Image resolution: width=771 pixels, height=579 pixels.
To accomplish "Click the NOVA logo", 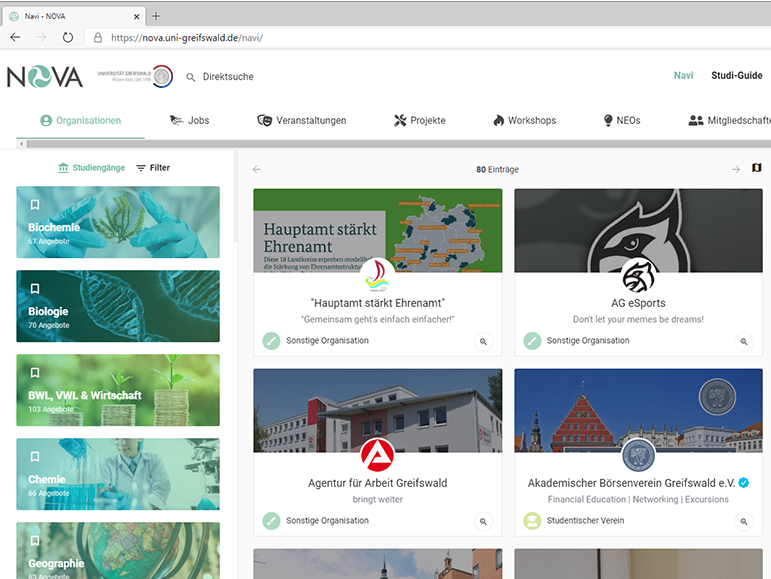I will point(45,77).
